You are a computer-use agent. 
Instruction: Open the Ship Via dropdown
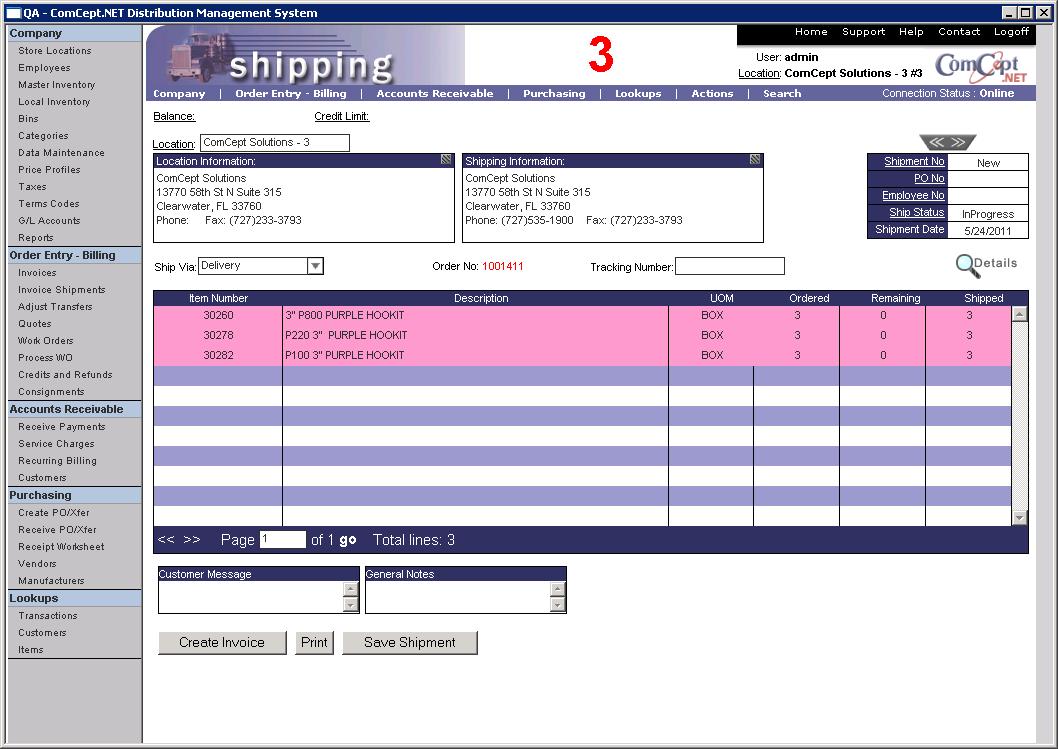(x=315, y=266)
